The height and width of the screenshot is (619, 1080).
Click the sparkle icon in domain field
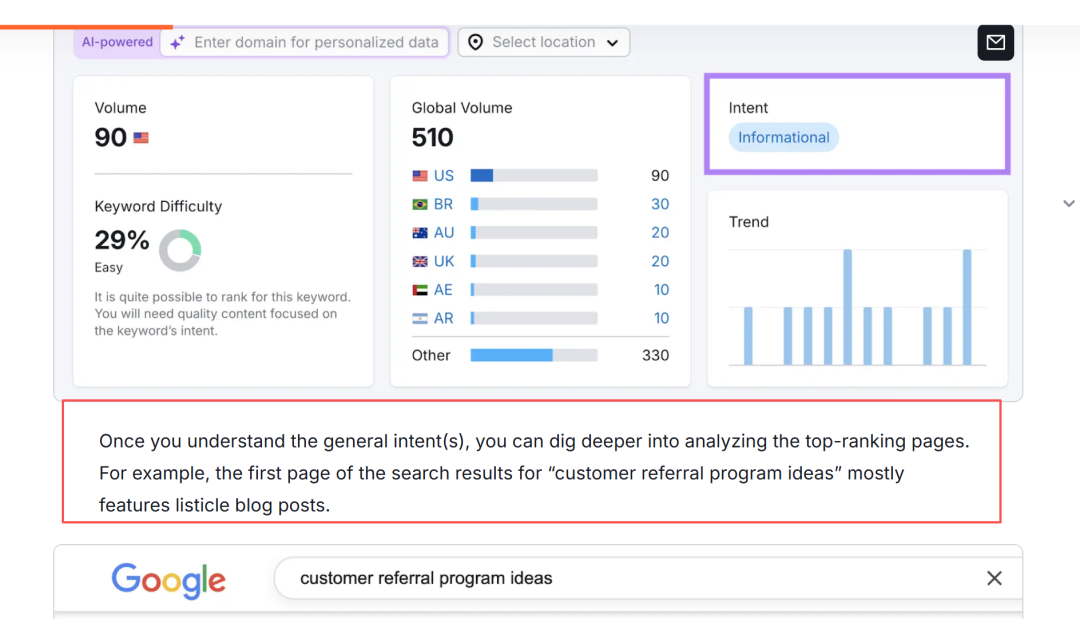click(x=177, y=42)
